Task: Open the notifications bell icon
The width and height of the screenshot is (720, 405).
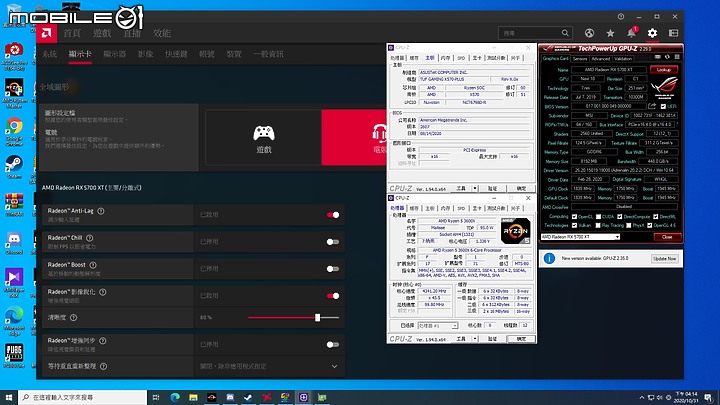Action: click(631, 33)
